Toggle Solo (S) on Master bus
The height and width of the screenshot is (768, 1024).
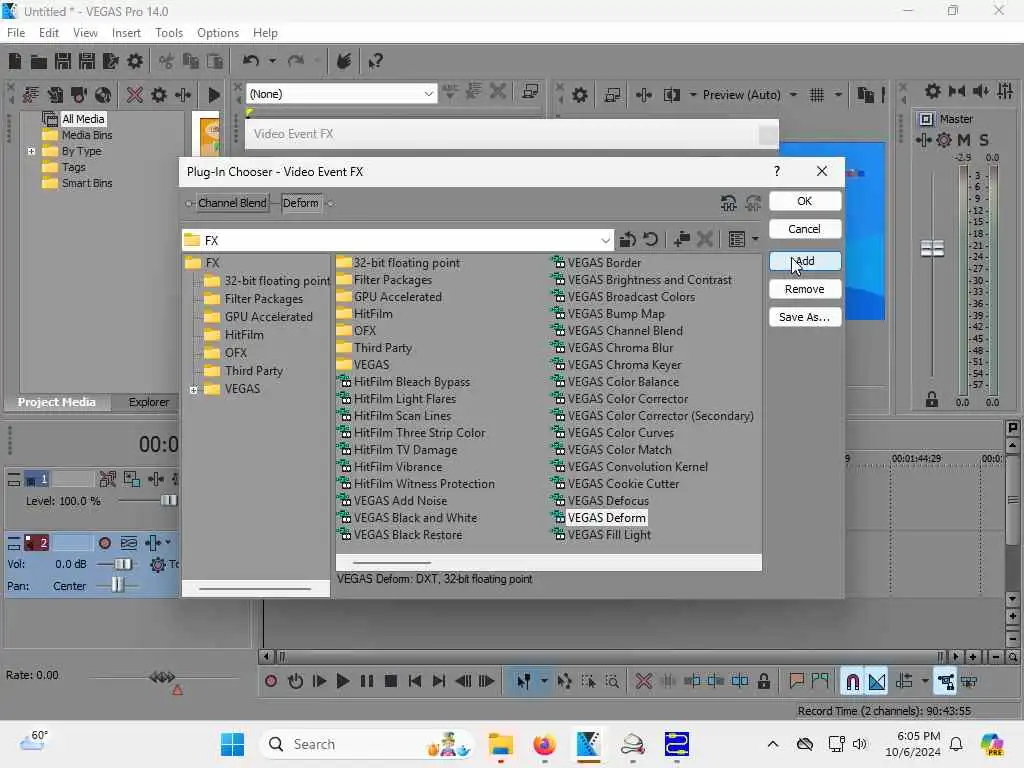click(984, 140)
